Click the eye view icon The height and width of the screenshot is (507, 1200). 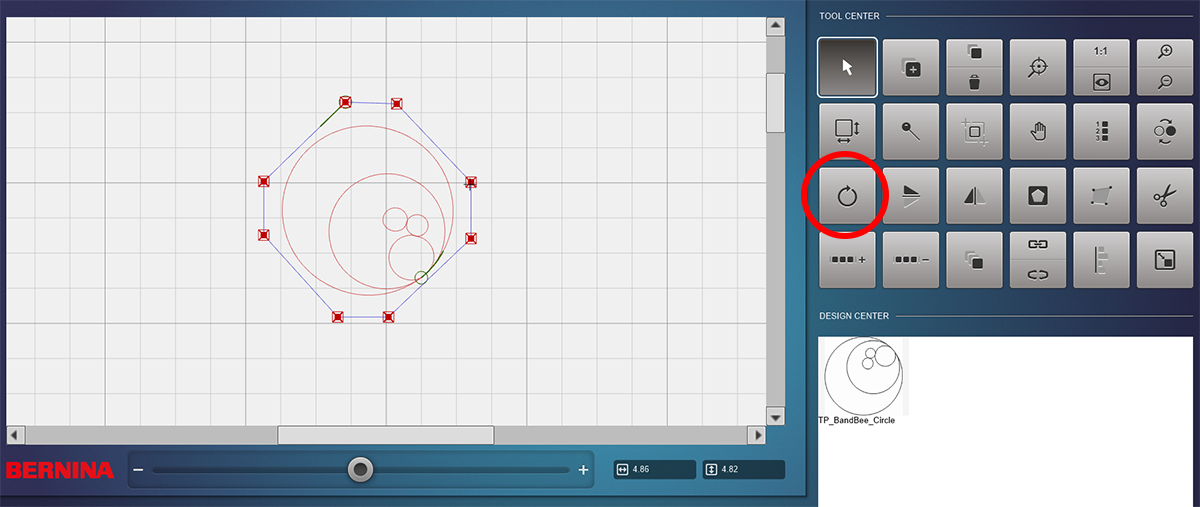click(1101, 81)
